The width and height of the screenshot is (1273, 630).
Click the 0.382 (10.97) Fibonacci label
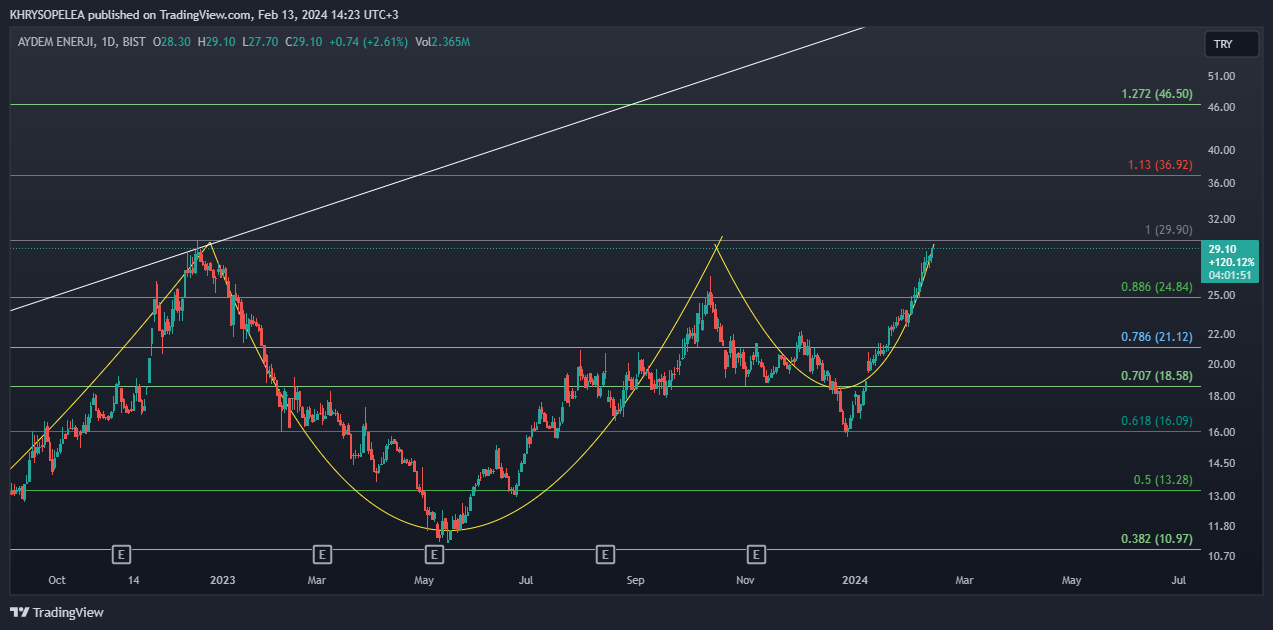coord(1157,539)
